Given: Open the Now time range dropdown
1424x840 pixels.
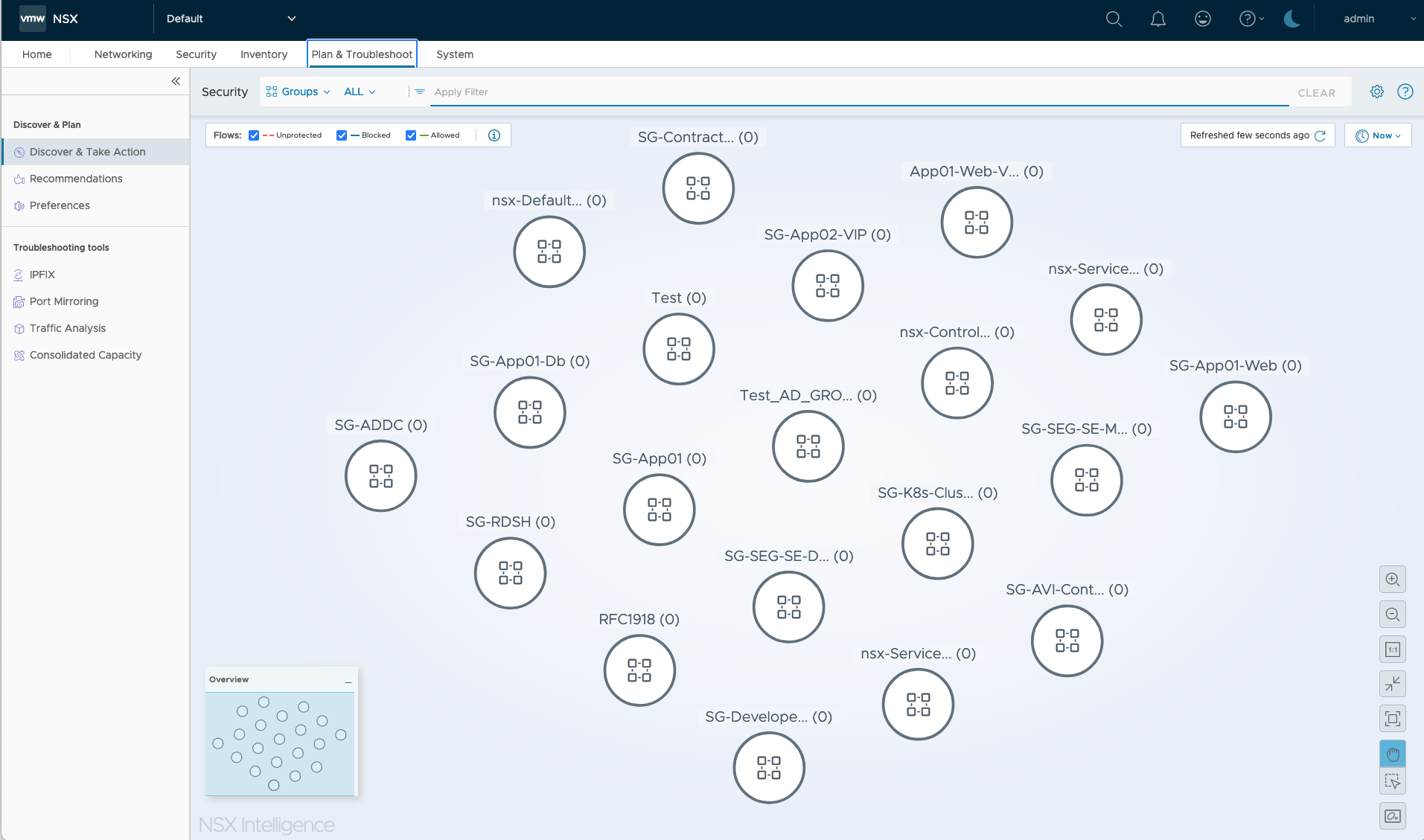Looking at the screenshot, I should 1377,135.
